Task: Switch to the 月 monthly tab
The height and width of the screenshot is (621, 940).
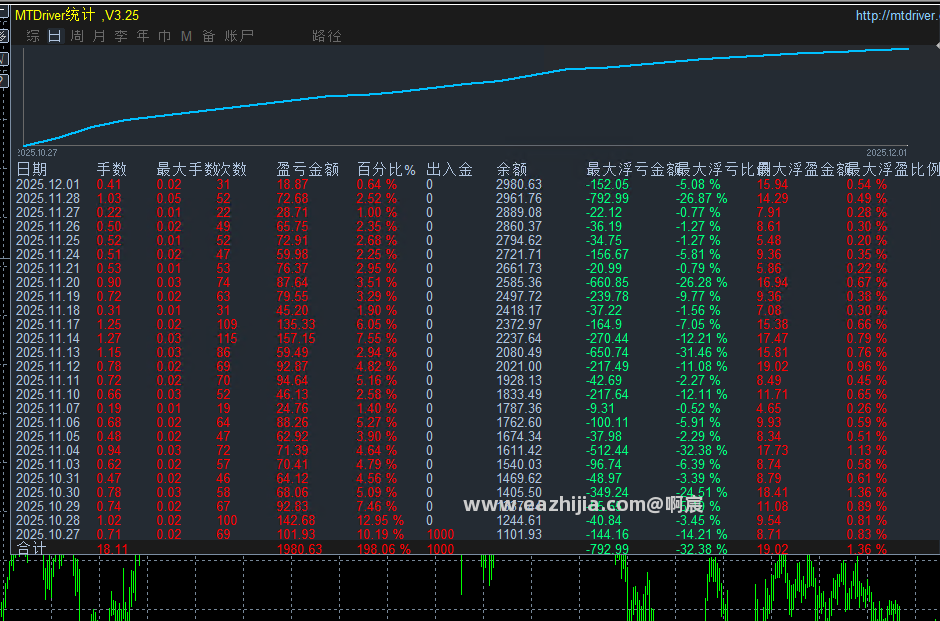Action: click(99, 36)
